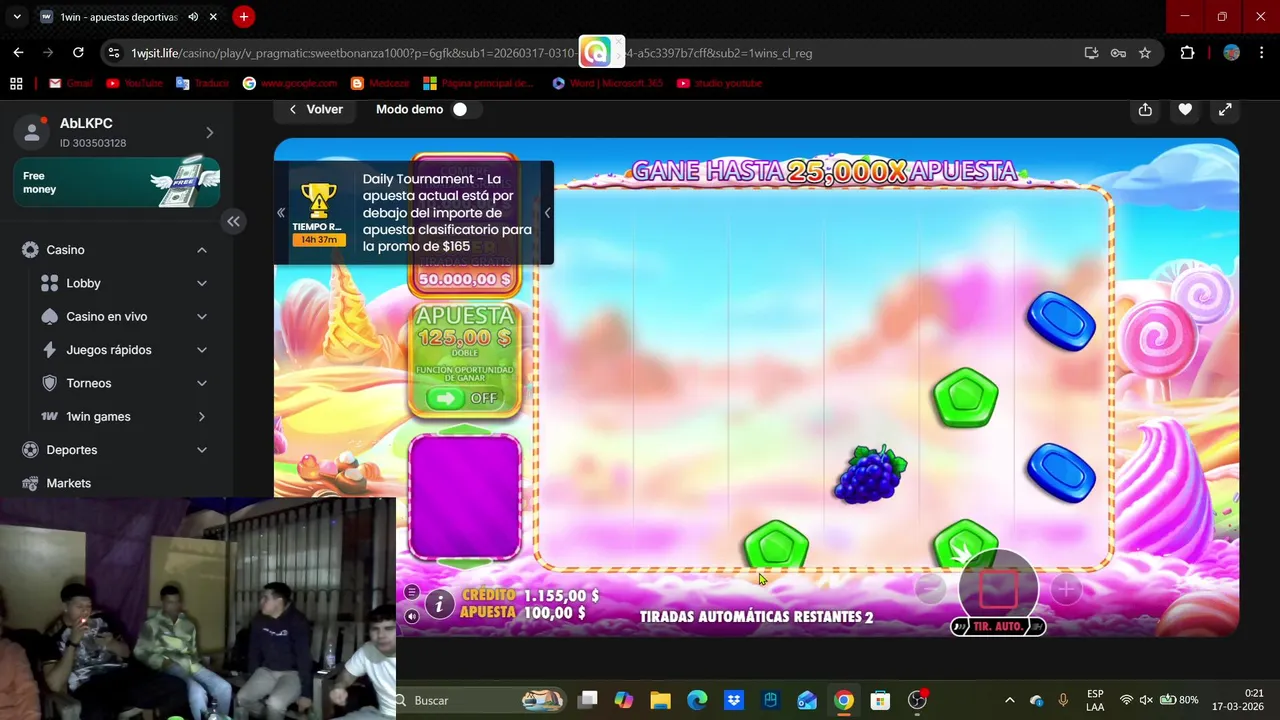Viewport: 1280px width, 720px height.
Task: Collapse the Daily Tournament notice
Action: (x=547, y=213)
